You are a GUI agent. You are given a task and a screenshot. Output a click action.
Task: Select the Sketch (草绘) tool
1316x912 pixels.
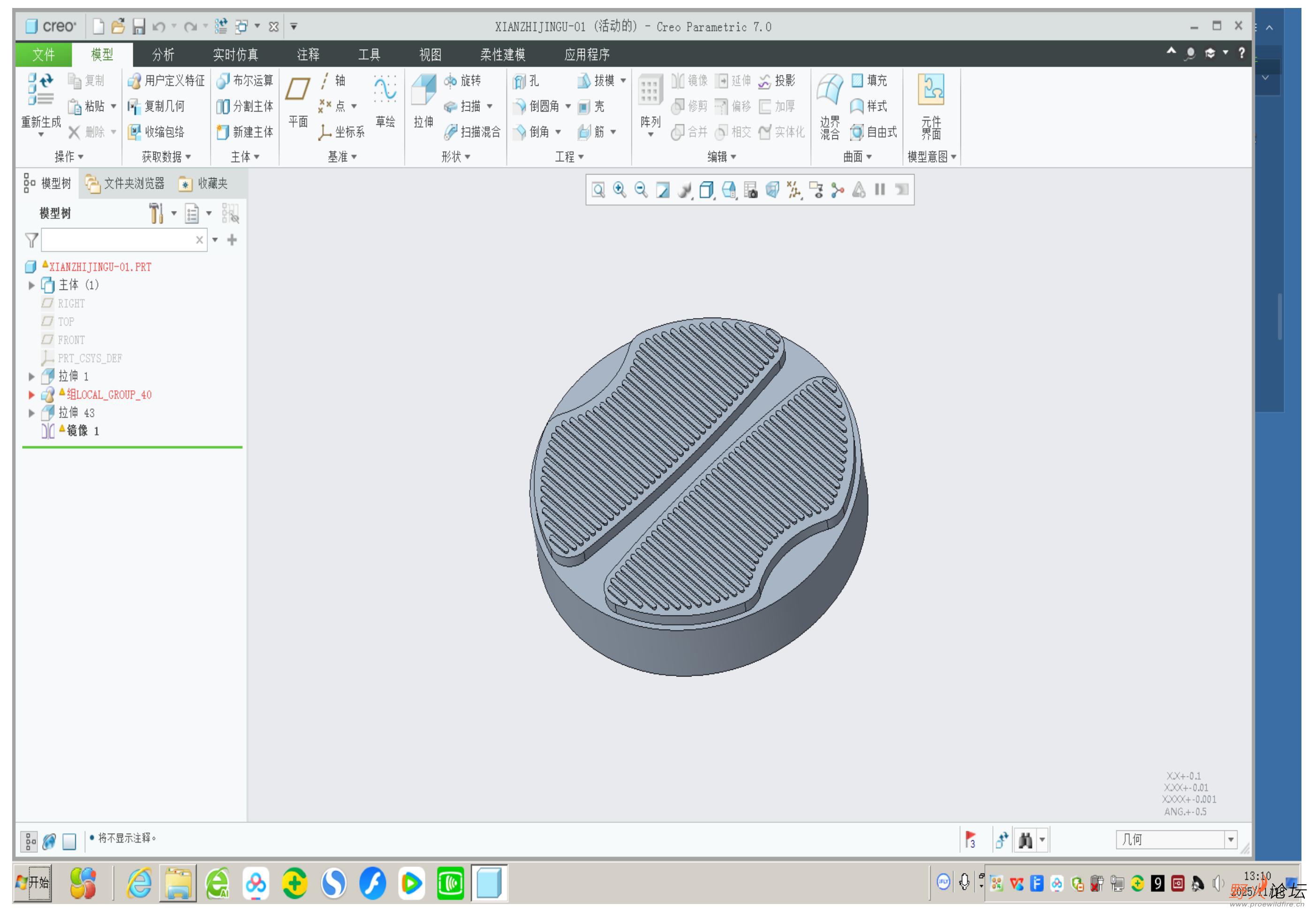pyautogui.click(x=385, y=90)
